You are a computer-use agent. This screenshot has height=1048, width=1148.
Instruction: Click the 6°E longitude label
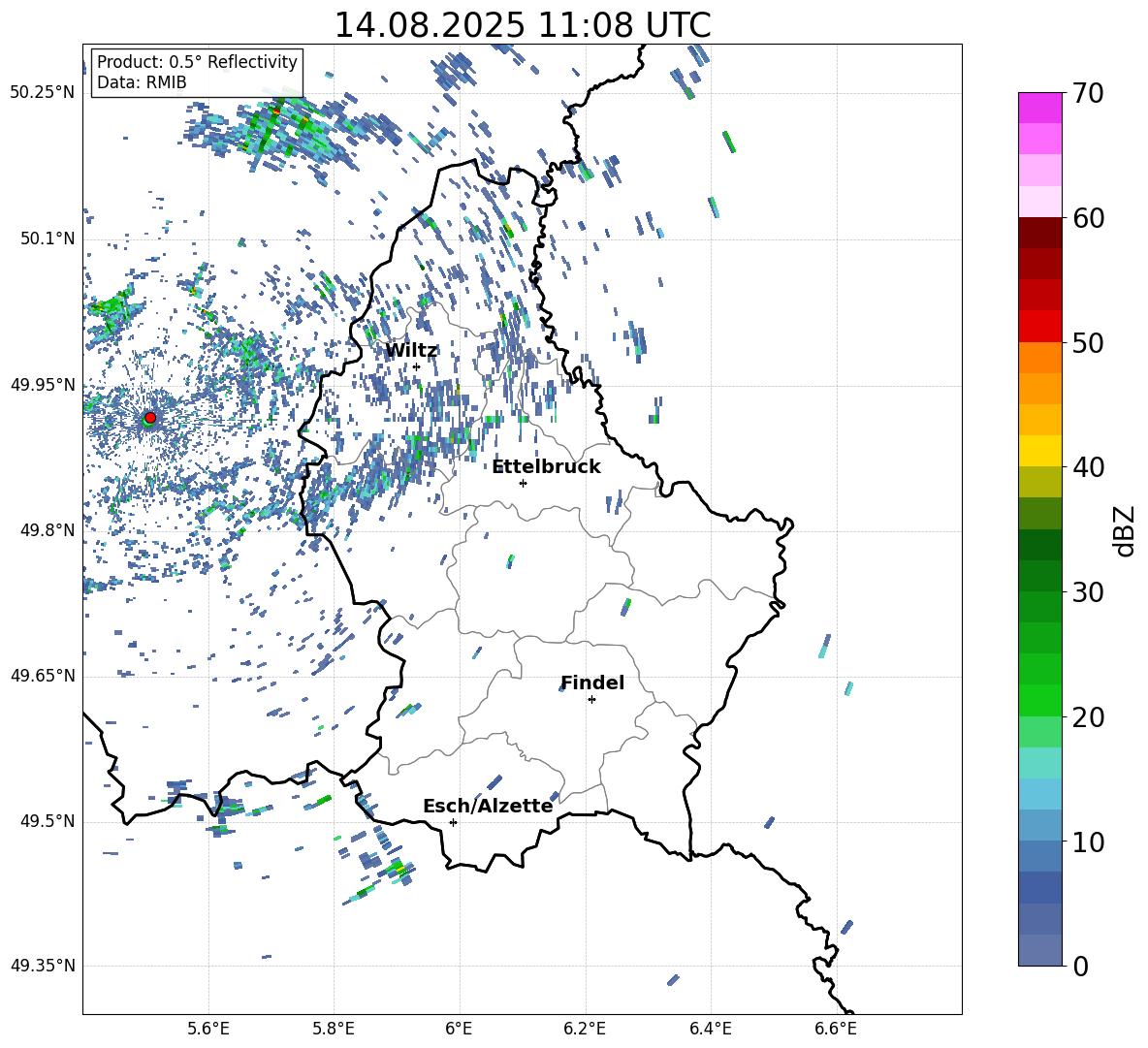459,1029
